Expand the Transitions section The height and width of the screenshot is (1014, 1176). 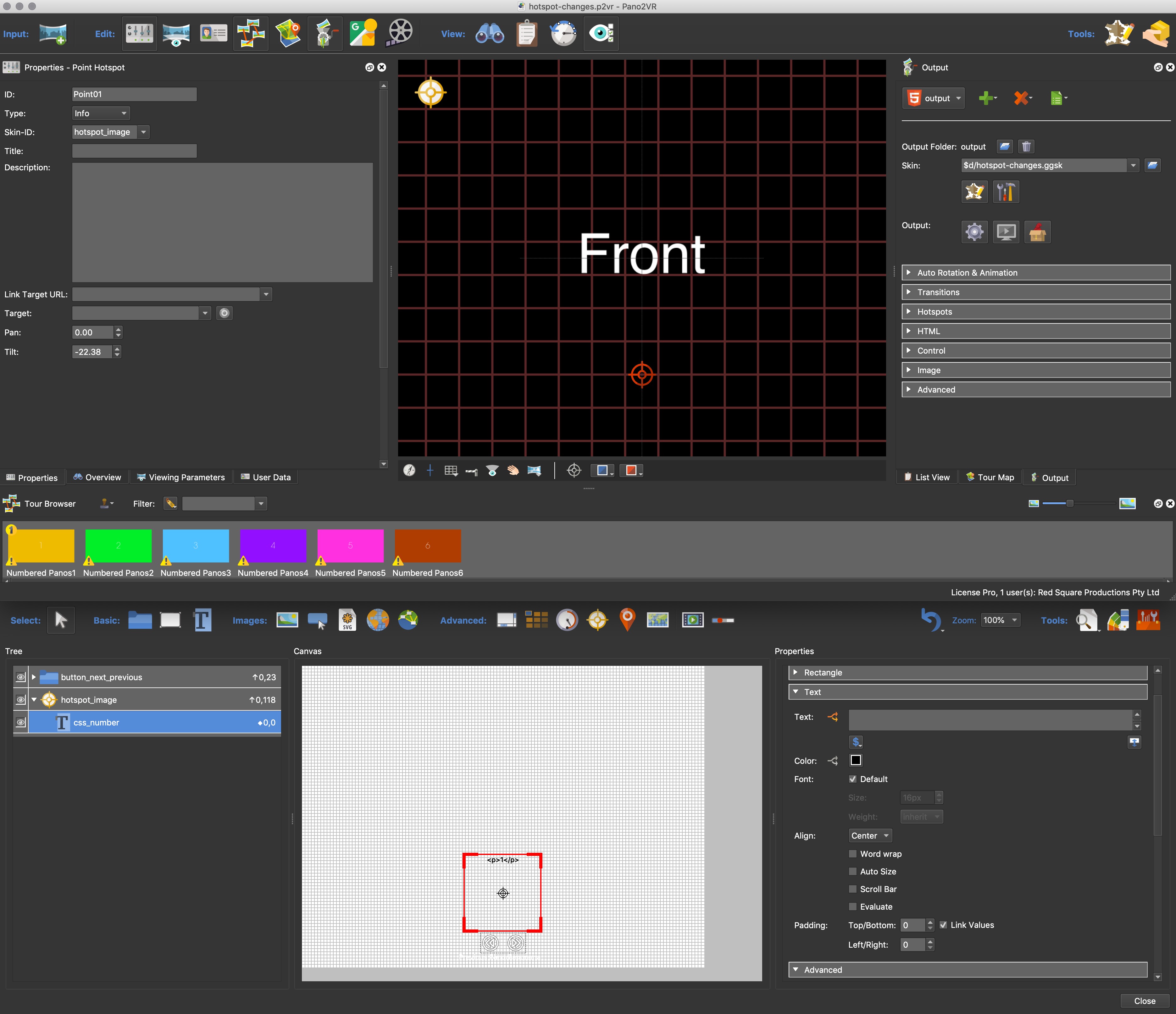pyautogui.click(x=1036, y=292)
